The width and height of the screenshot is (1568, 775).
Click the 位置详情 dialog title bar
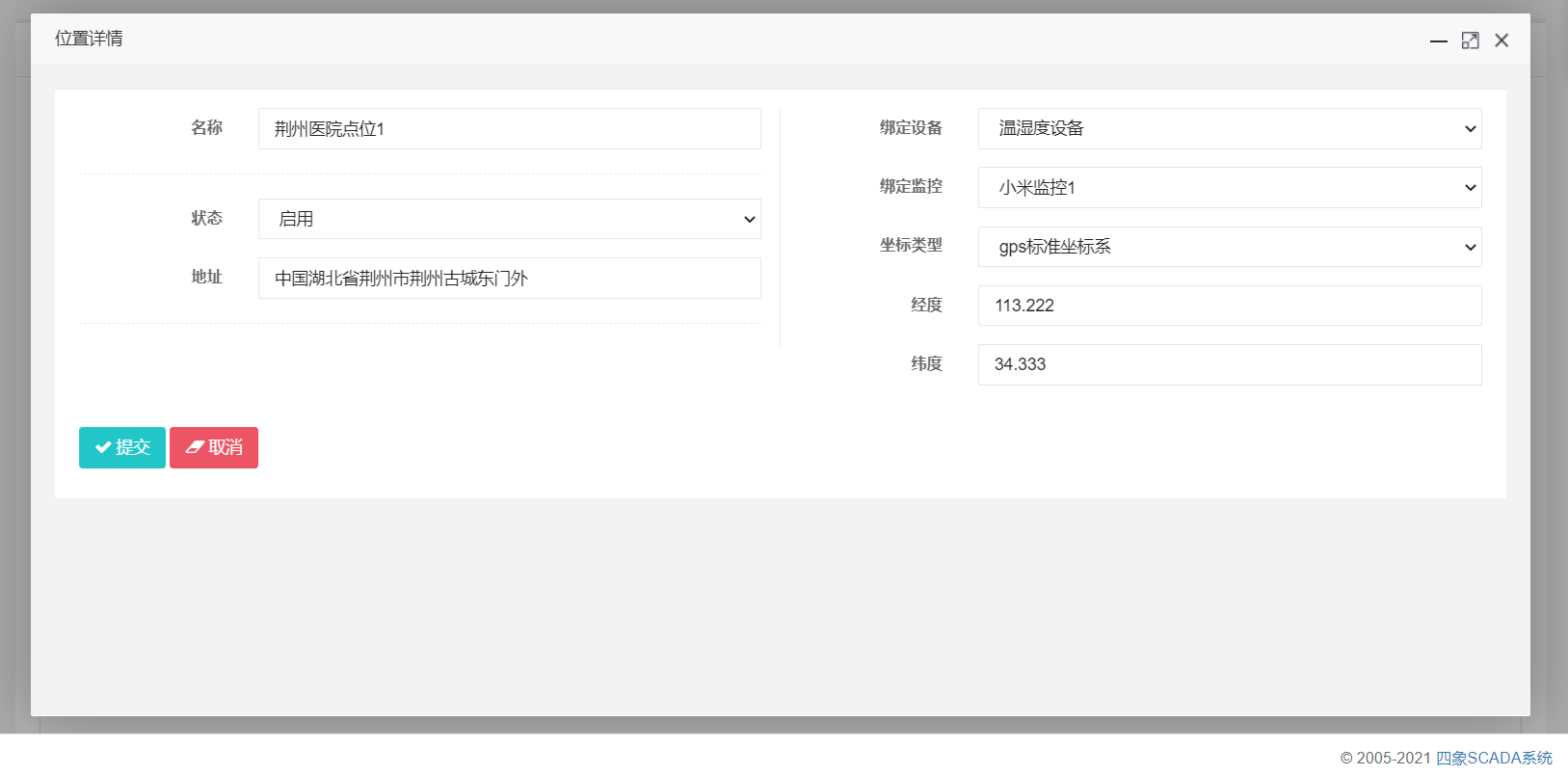[x=675, y=39]
